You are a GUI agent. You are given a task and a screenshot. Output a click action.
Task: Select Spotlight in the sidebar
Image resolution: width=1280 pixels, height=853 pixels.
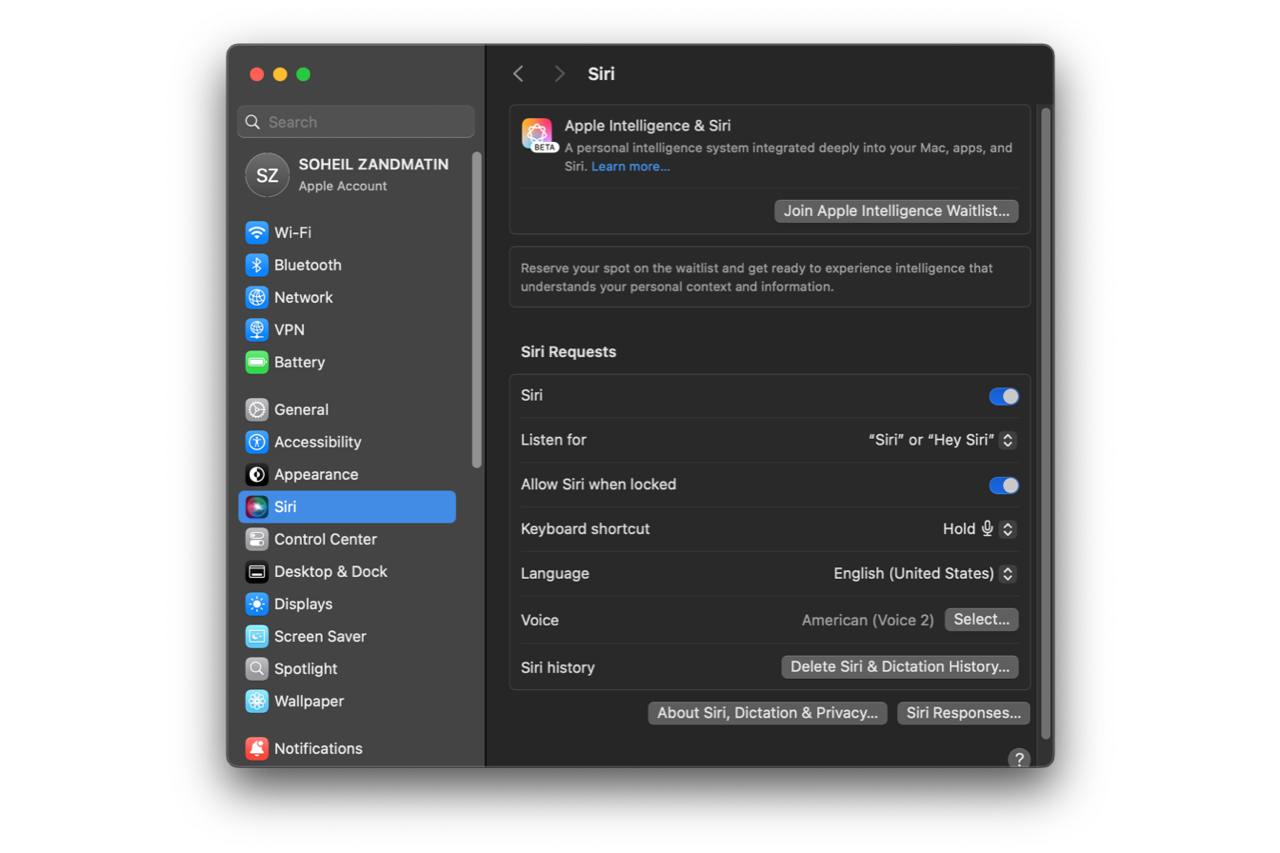click(x=347, y=669)
